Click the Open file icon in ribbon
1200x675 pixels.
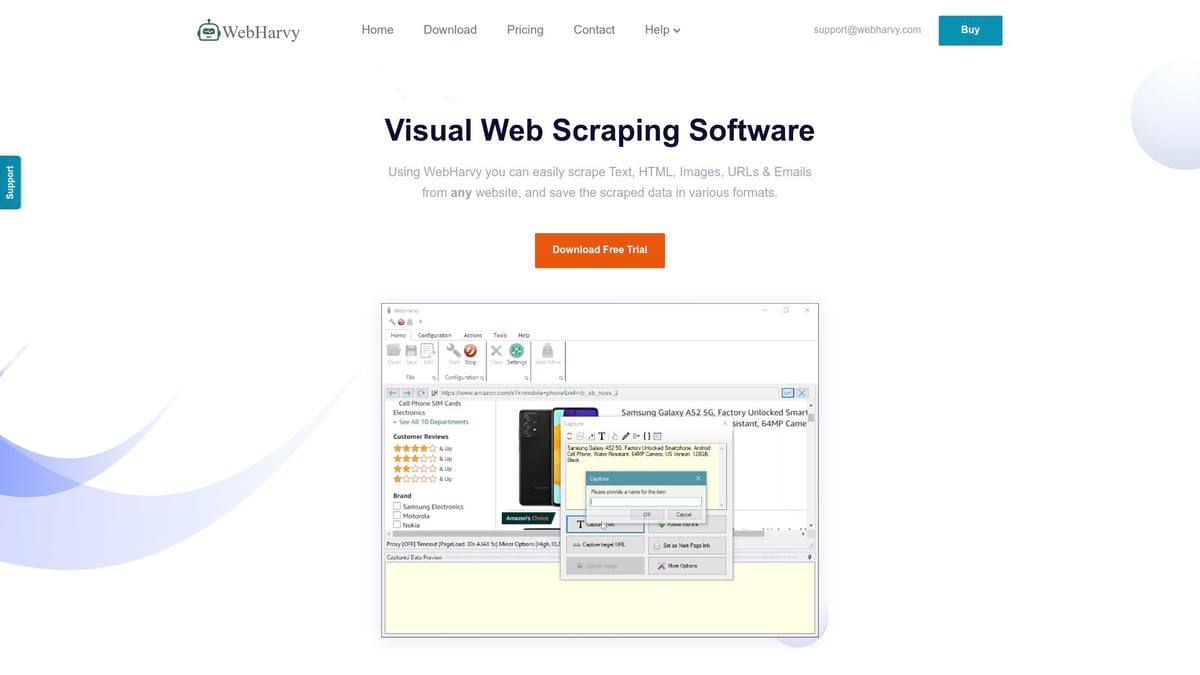pos(394,351)
